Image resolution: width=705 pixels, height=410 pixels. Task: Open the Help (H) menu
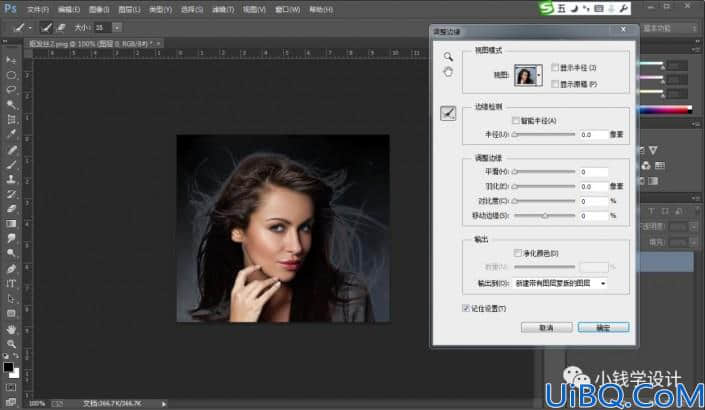click(321, 9)
